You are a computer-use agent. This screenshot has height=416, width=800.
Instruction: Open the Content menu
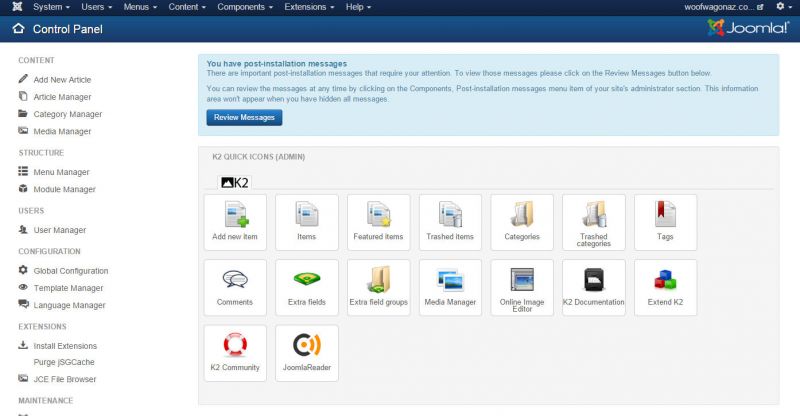[x=187, y=7]
